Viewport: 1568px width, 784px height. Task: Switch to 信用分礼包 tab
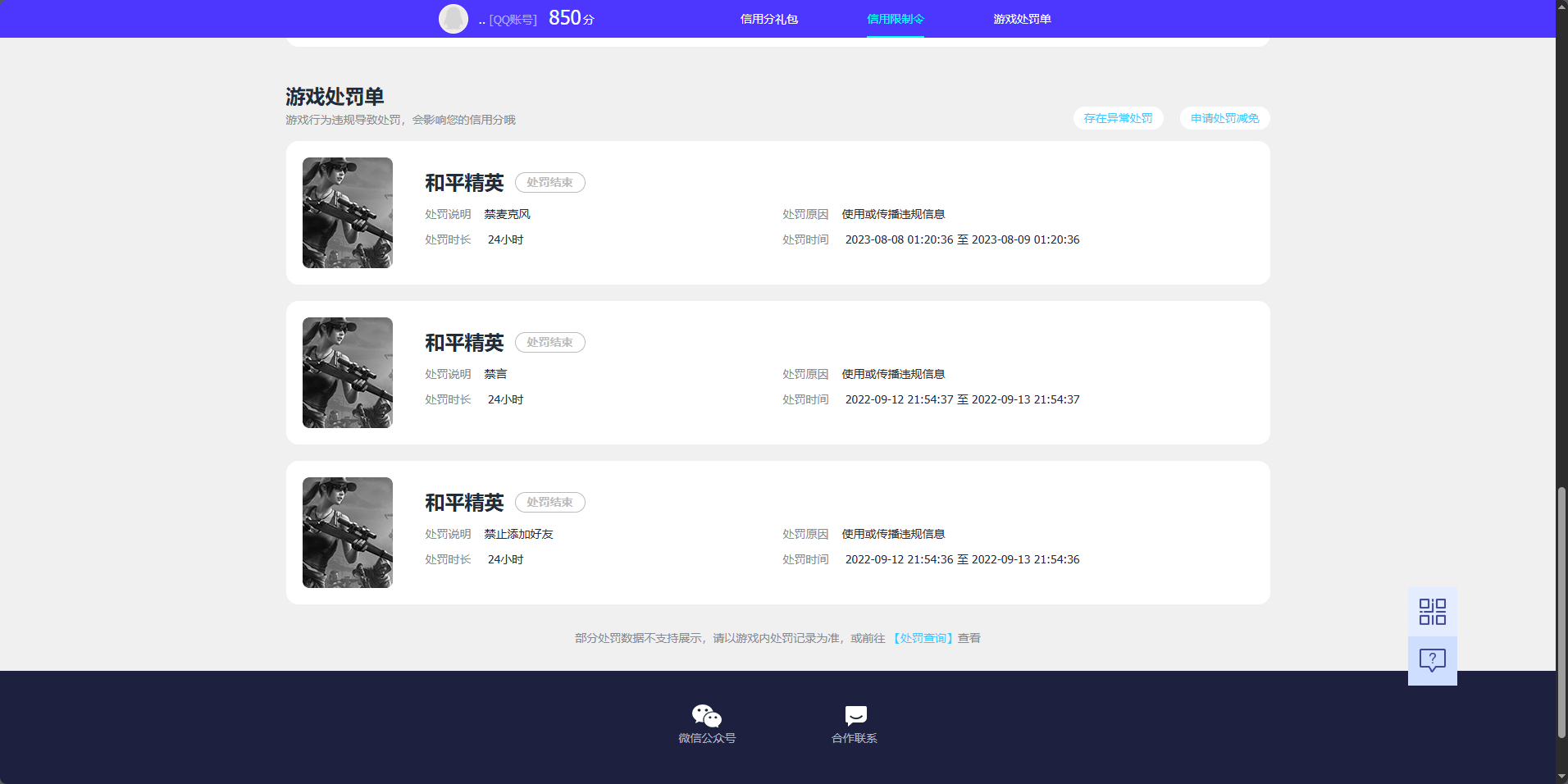coord(768,19)
